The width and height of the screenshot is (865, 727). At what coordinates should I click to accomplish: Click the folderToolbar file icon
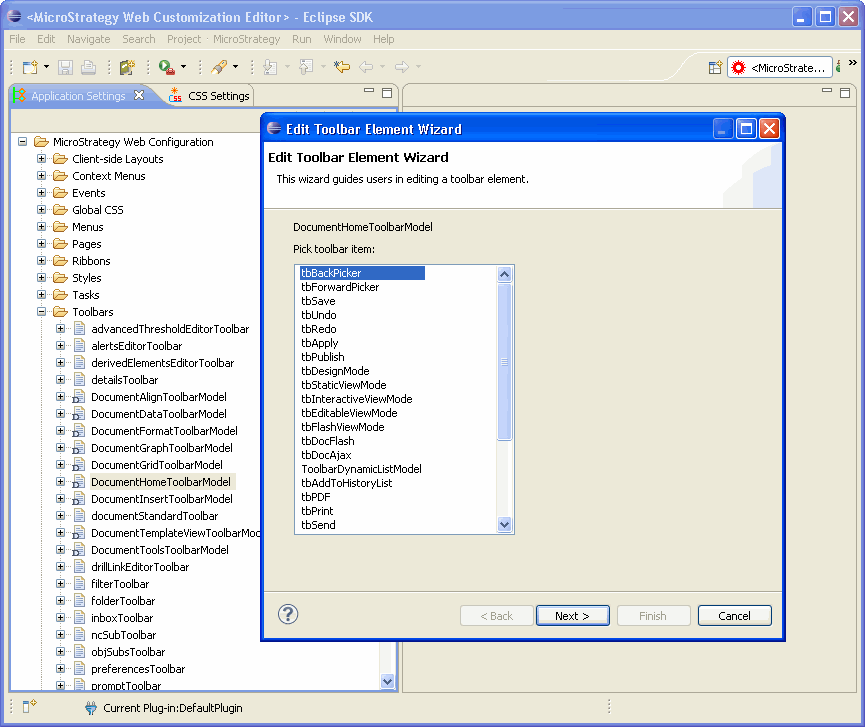pyautogui.click(x=79, y=601)
